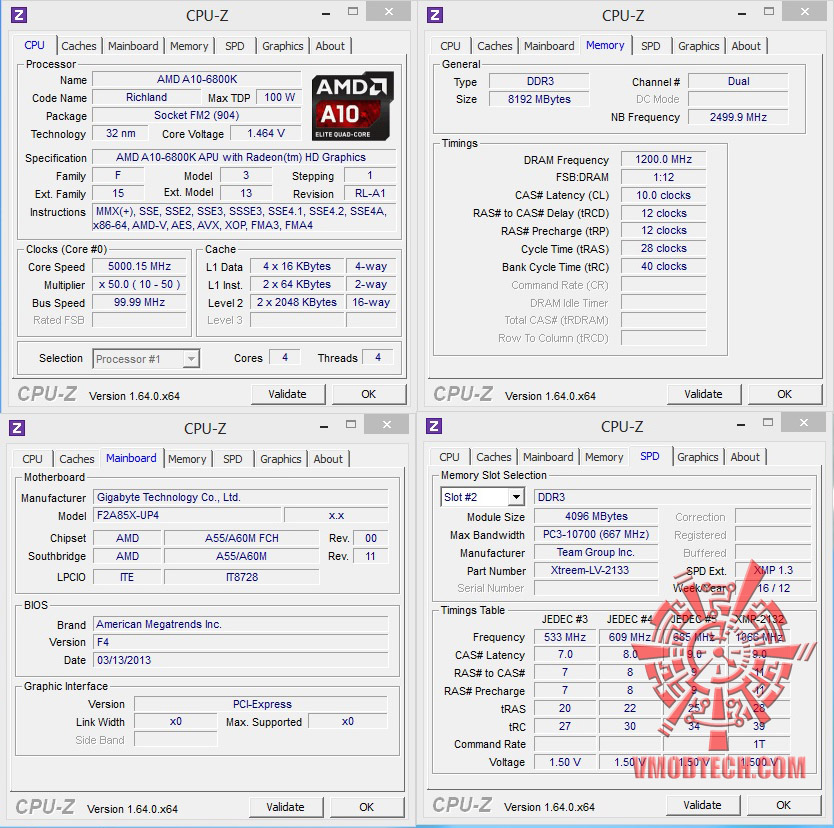Click the Part Number value Xtreem-LV-2133

point(596,570)
